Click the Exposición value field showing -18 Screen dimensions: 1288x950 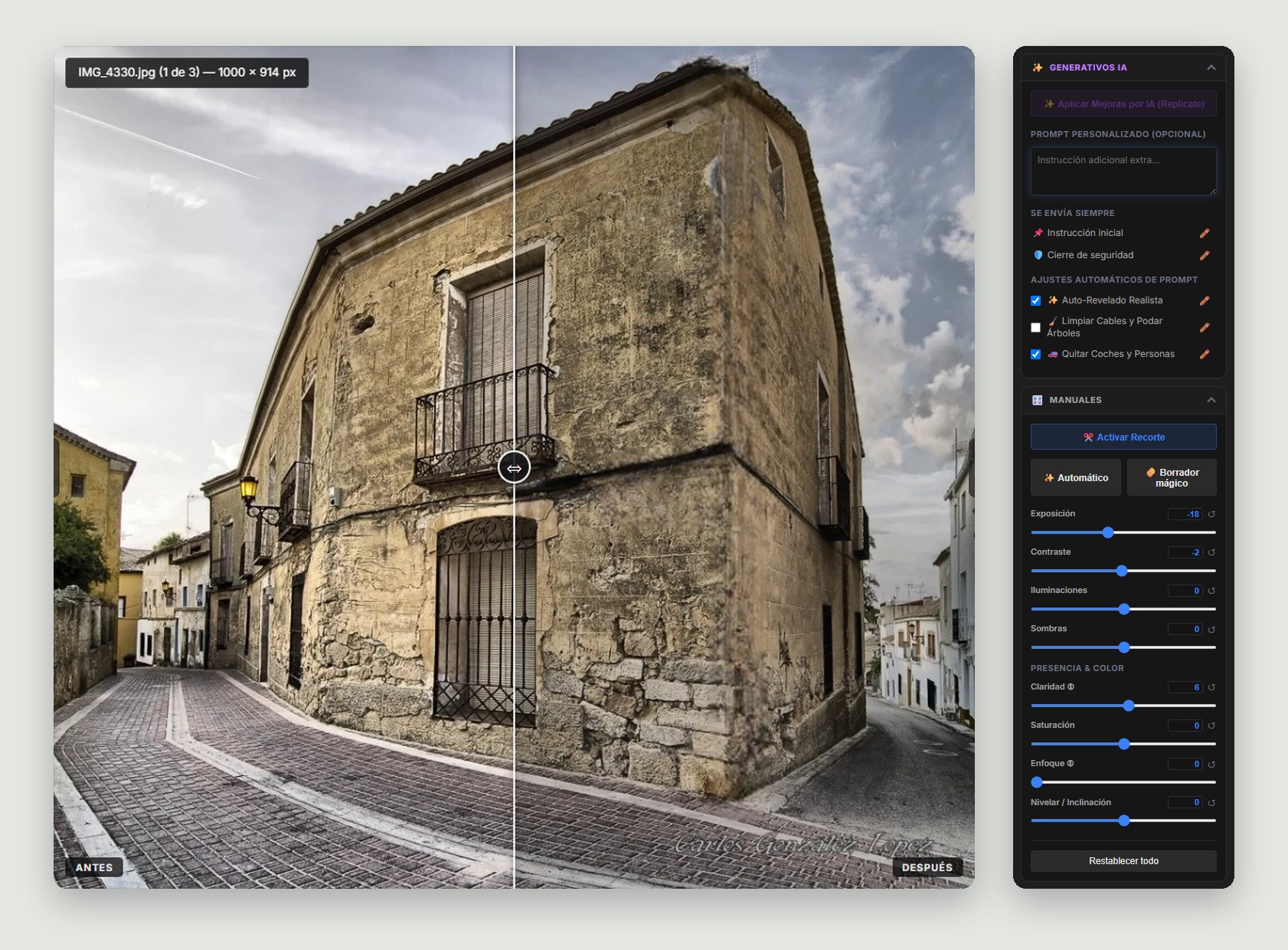click(1185, 514)
